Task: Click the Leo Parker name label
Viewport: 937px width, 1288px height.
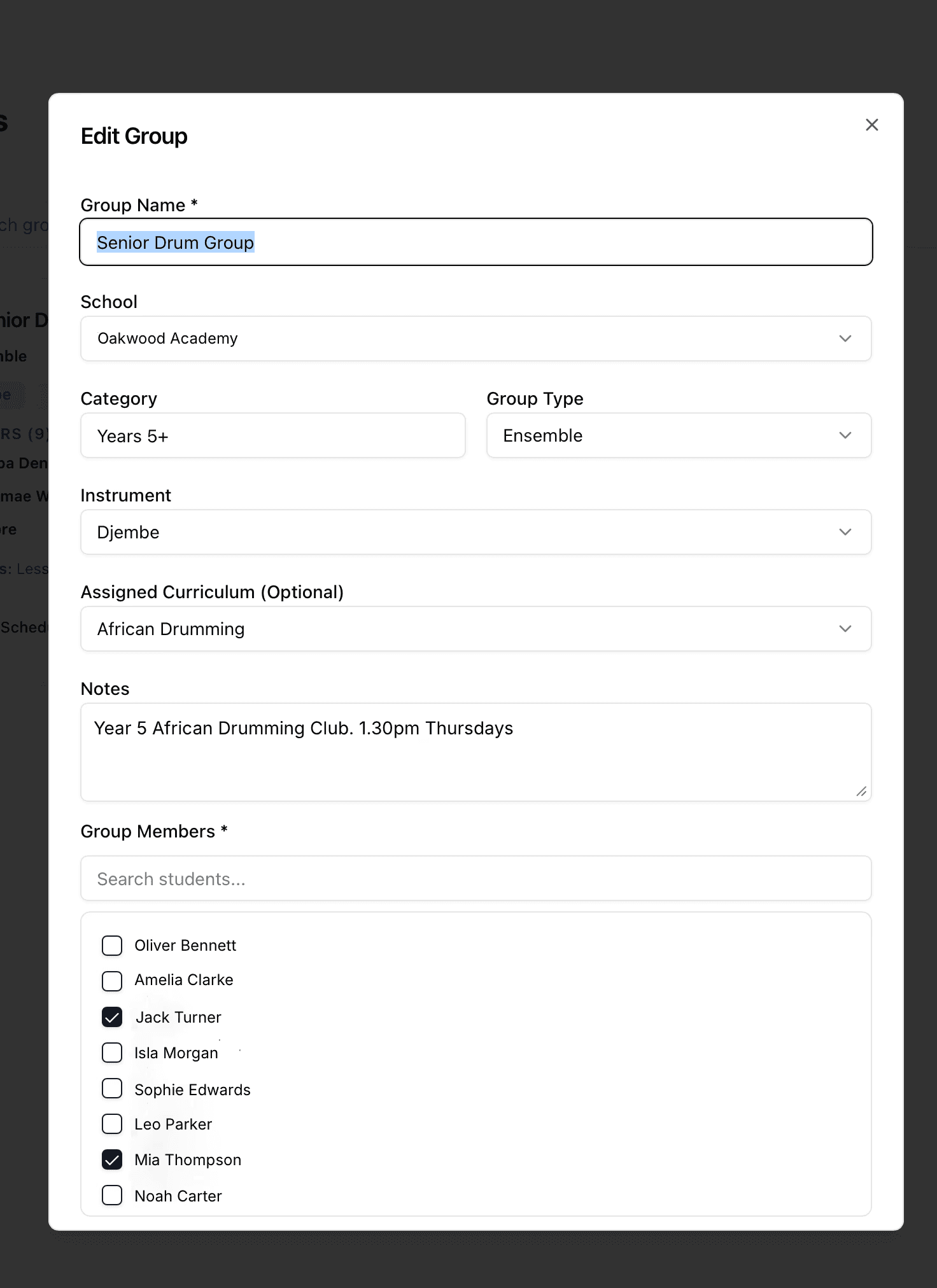Action: (173, 1124)
